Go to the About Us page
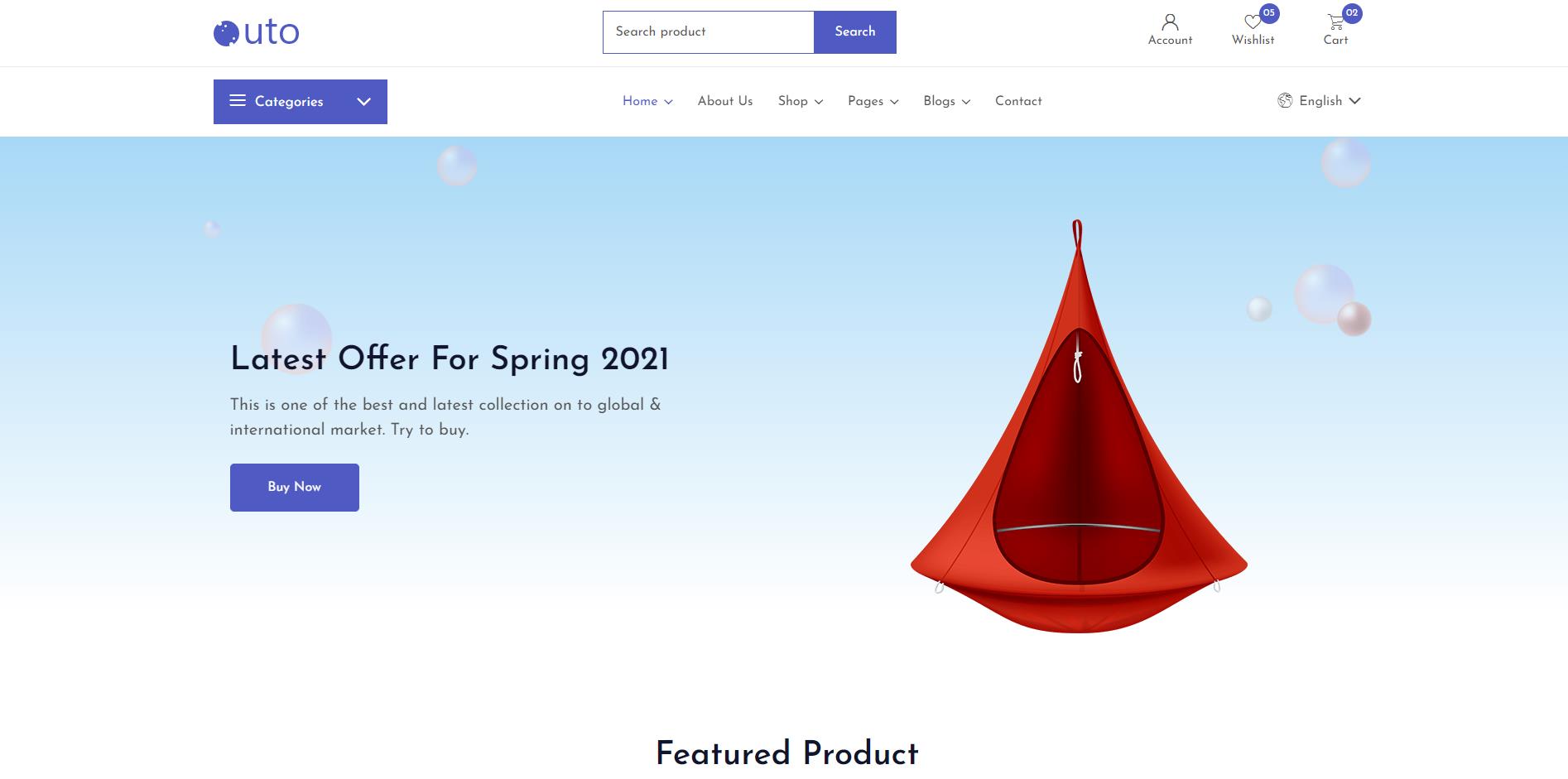 click(x=724, y=101)
